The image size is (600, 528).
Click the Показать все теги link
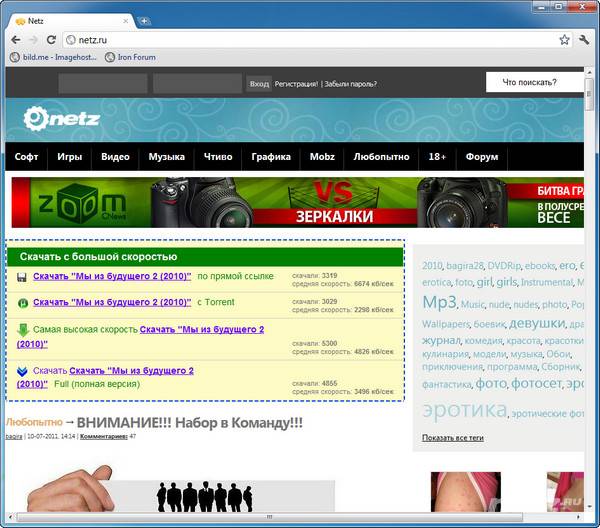[x=452, y=438]
